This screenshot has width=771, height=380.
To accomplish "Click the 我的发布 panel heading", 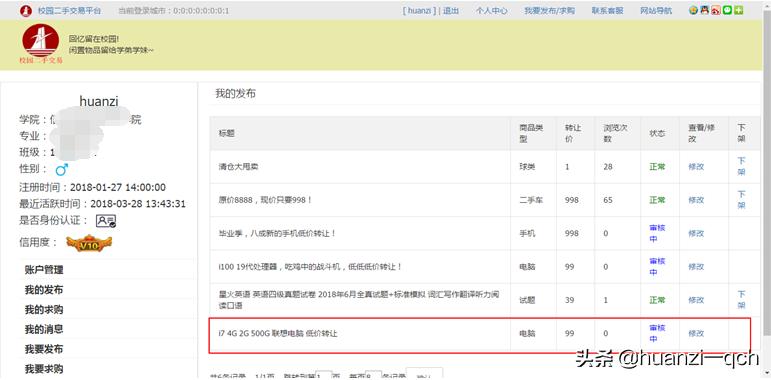I will (x=236, y=93).
